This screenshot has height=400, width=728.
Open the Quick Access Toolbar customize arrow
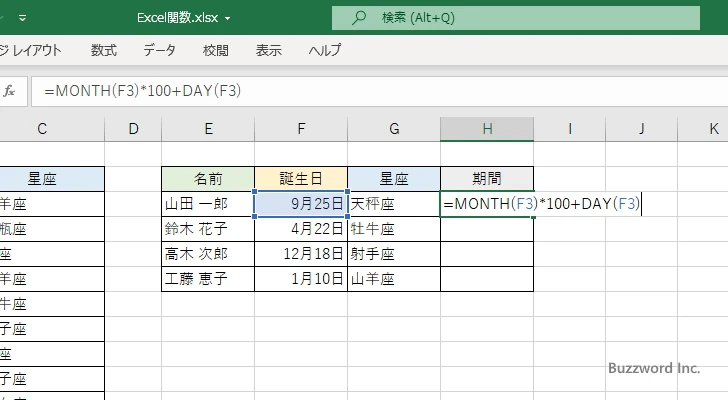(22, 18)
